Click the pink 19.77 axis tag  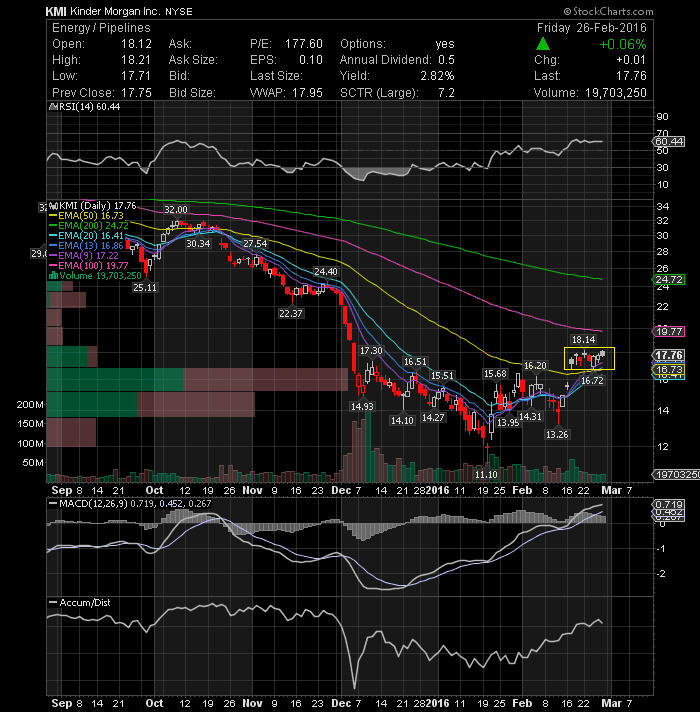[669, 331]
